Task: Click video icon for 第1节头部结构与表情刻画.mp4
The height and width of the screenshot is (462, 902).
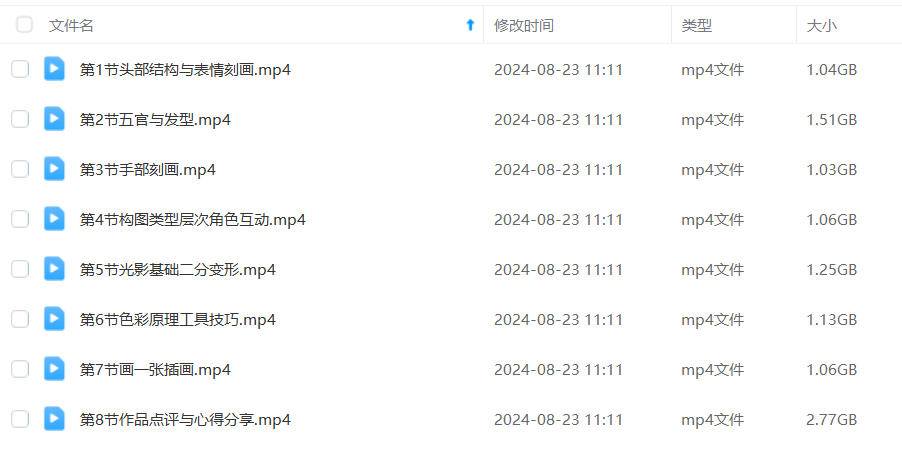Action: click(x=54, y=69)
